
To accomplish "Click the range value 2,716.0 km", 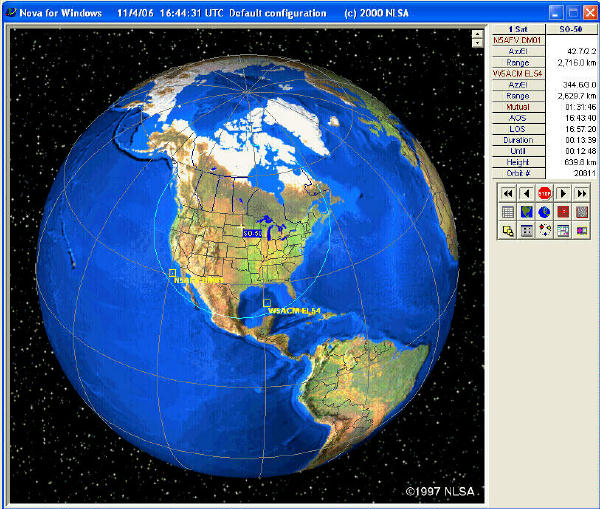I will pyautogui.click(x=577, y=62).
